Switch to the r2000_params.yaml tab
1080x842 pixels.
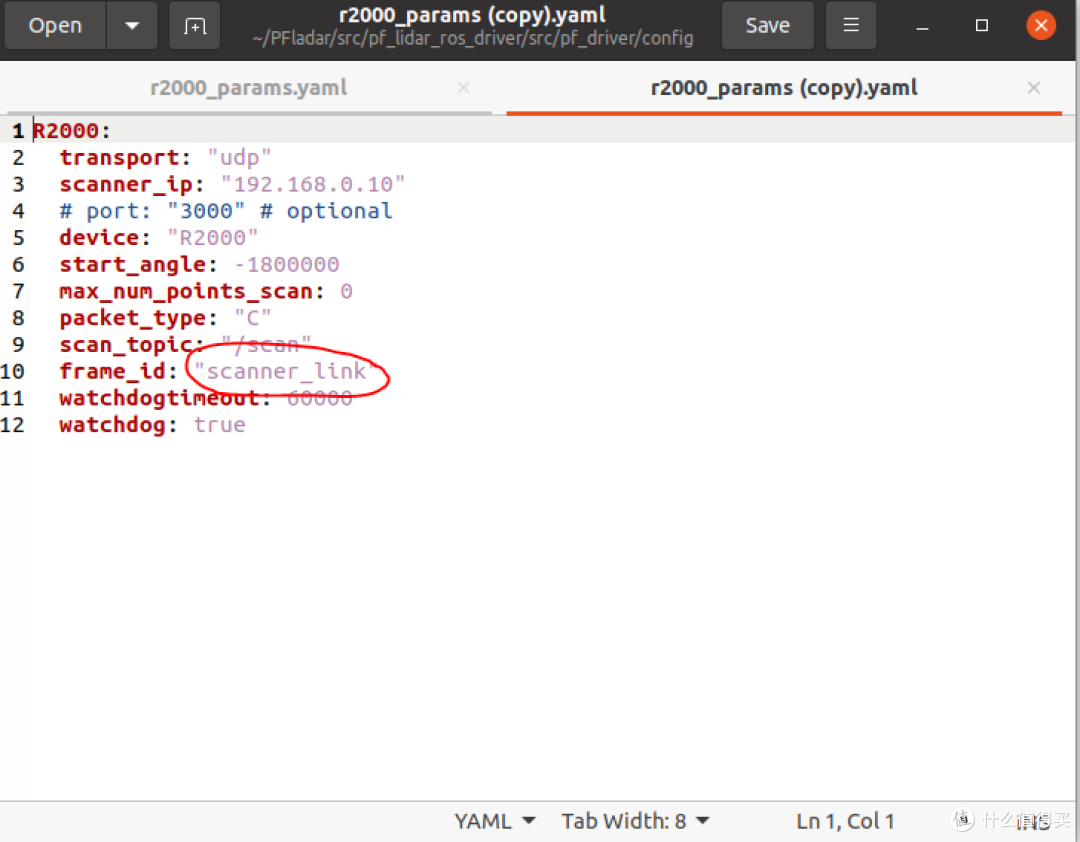click(249, 88)
